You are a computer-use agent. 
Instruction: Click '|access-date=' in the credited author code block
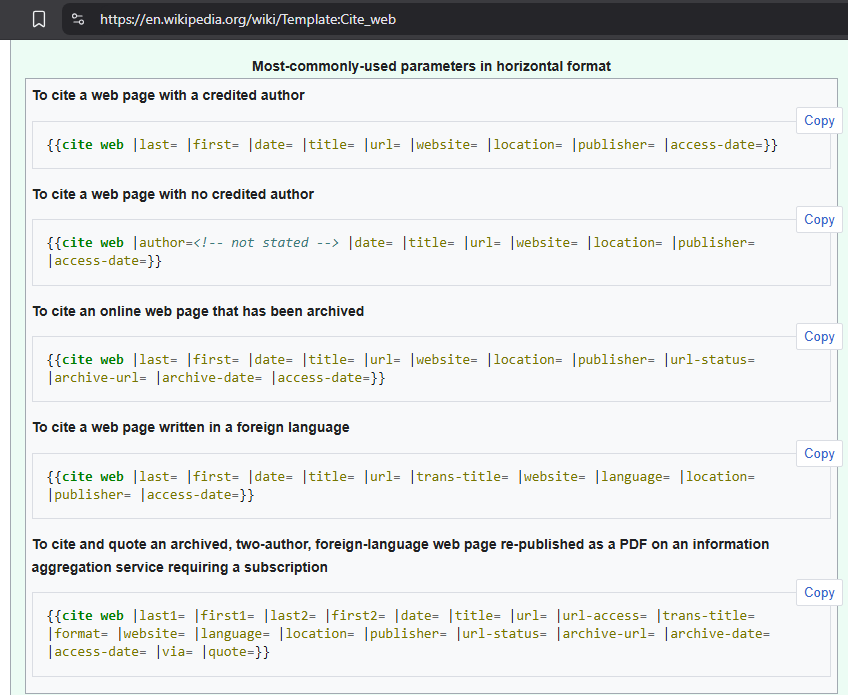(x=713, y=145)
